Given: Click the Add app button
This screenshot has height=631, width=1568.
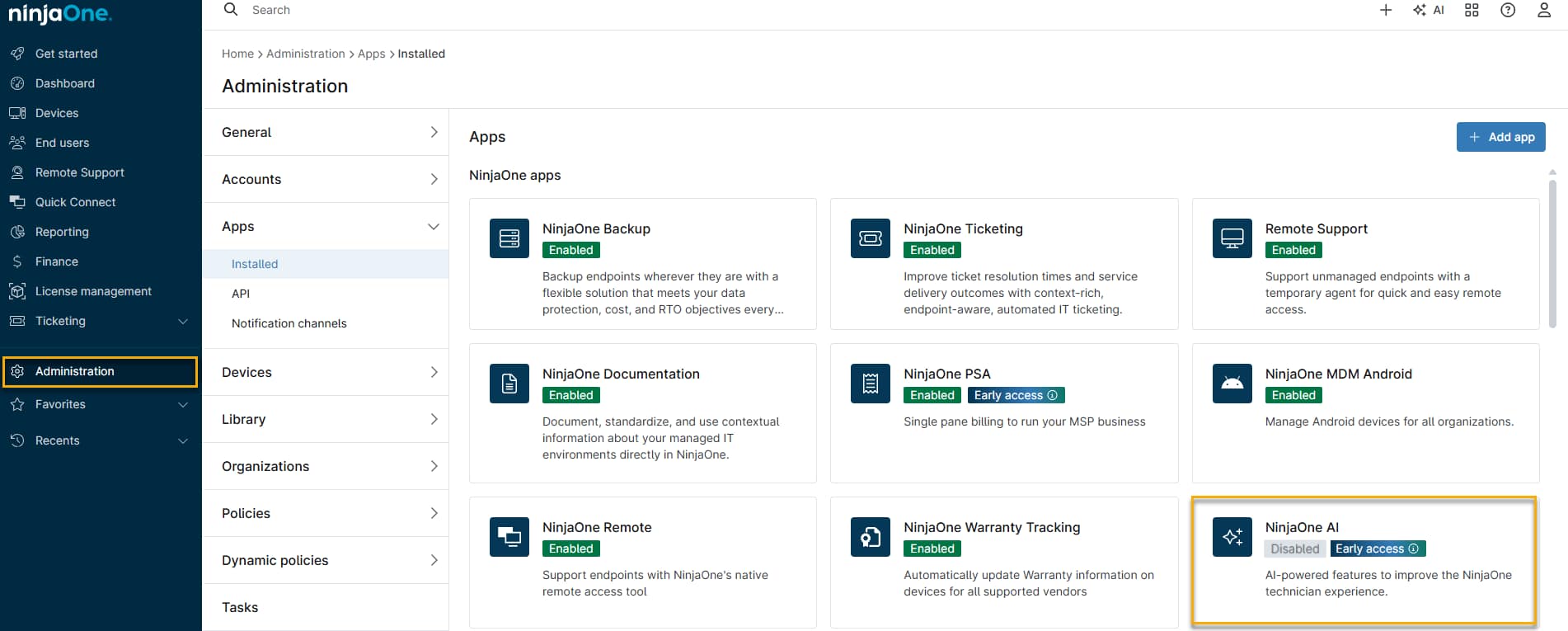Looking at the screenshot, I should coord(1500,137).
